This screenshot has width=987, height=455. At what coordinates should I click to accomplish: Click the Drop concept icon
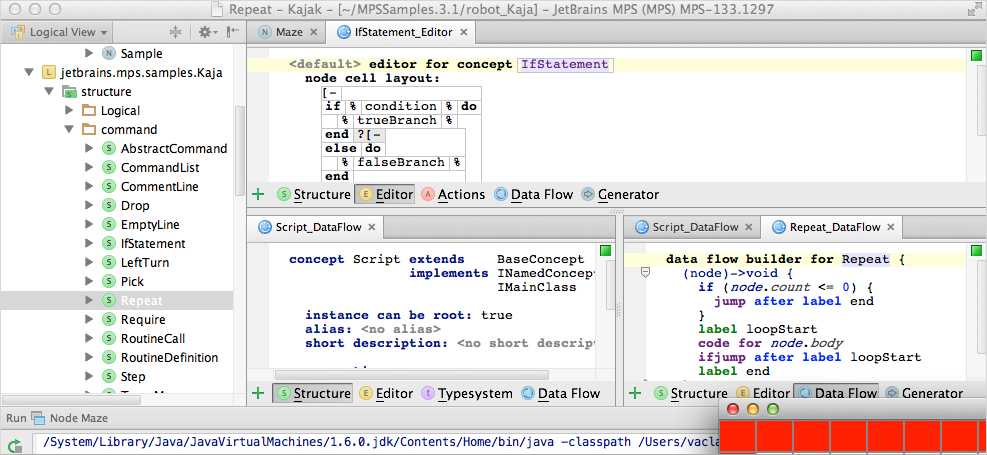109,206
